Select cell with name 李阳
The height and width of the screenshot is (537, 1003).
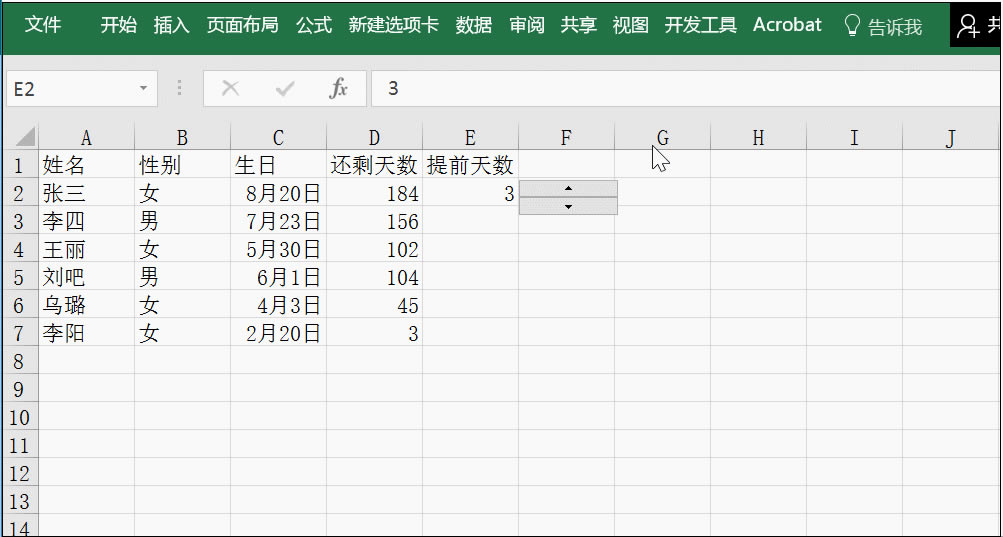86,333
